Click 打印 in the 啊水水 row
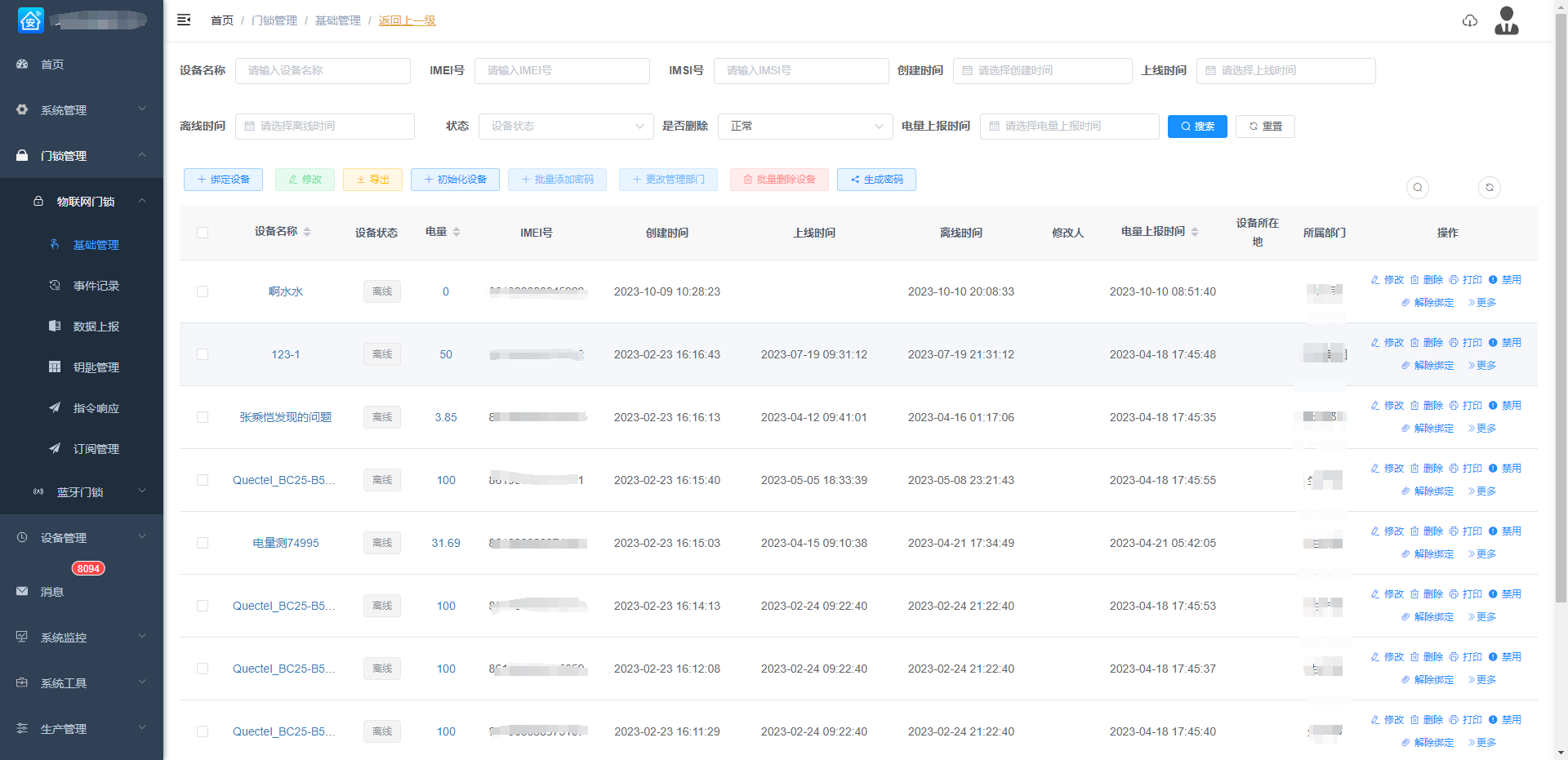Image resolution: width=1568 pixels, height=760 pixels. [x=1466, y=280]
